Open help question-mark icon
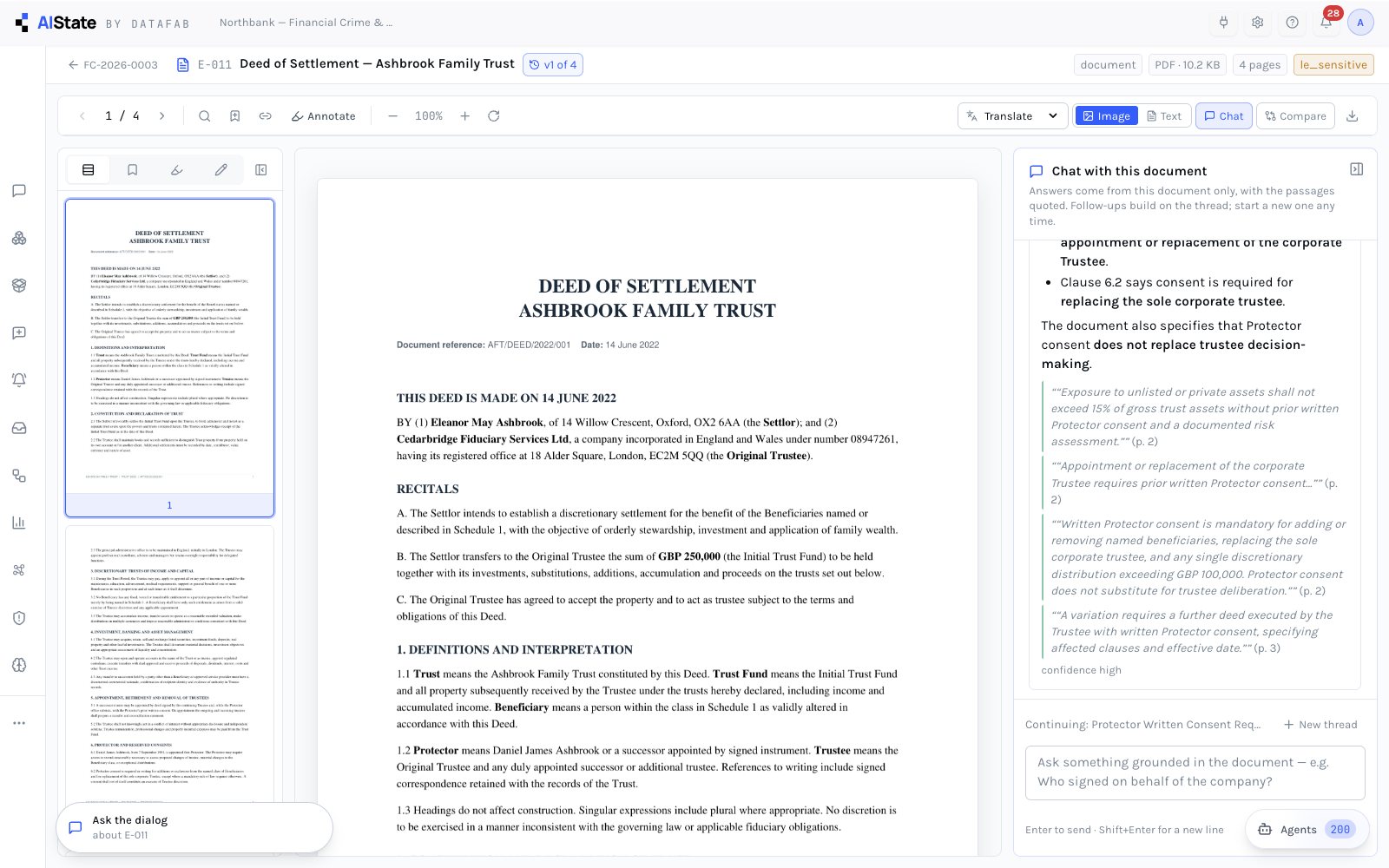This screenshot has width=1389, height=868. (x=1292, y=23)
